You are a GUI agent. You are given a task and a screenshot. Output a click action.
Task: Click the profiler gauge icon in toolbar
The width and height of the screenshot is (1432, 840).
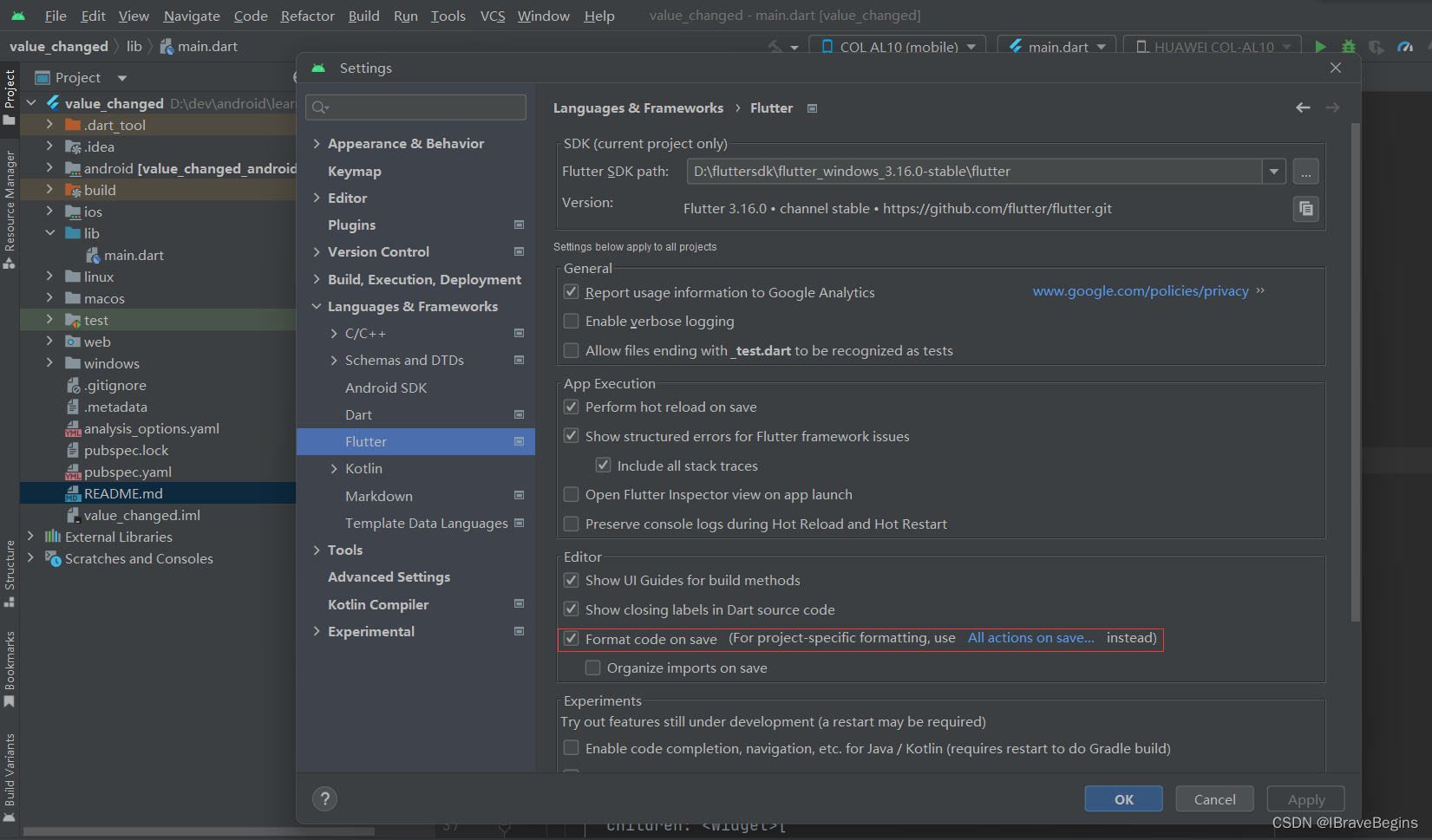click(x=1405, y=47)
